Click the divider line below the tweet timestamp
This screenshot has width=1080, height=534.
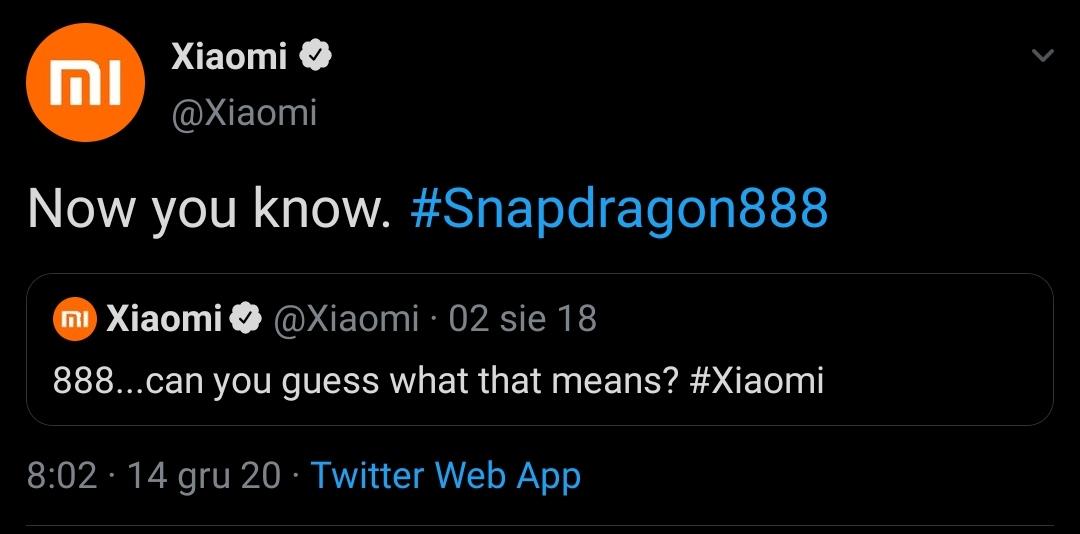coord(540,525)
